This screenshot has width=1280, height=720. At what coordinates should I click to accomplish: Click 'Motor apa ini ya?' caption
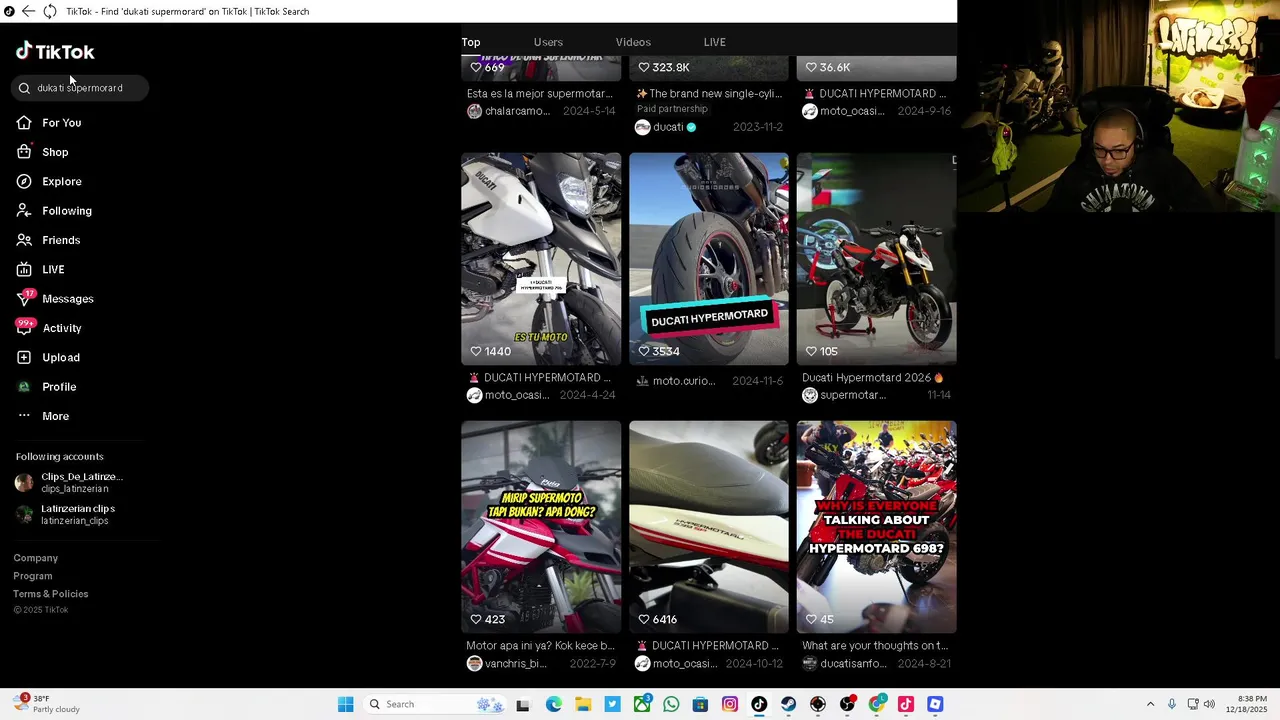point(540,646)
